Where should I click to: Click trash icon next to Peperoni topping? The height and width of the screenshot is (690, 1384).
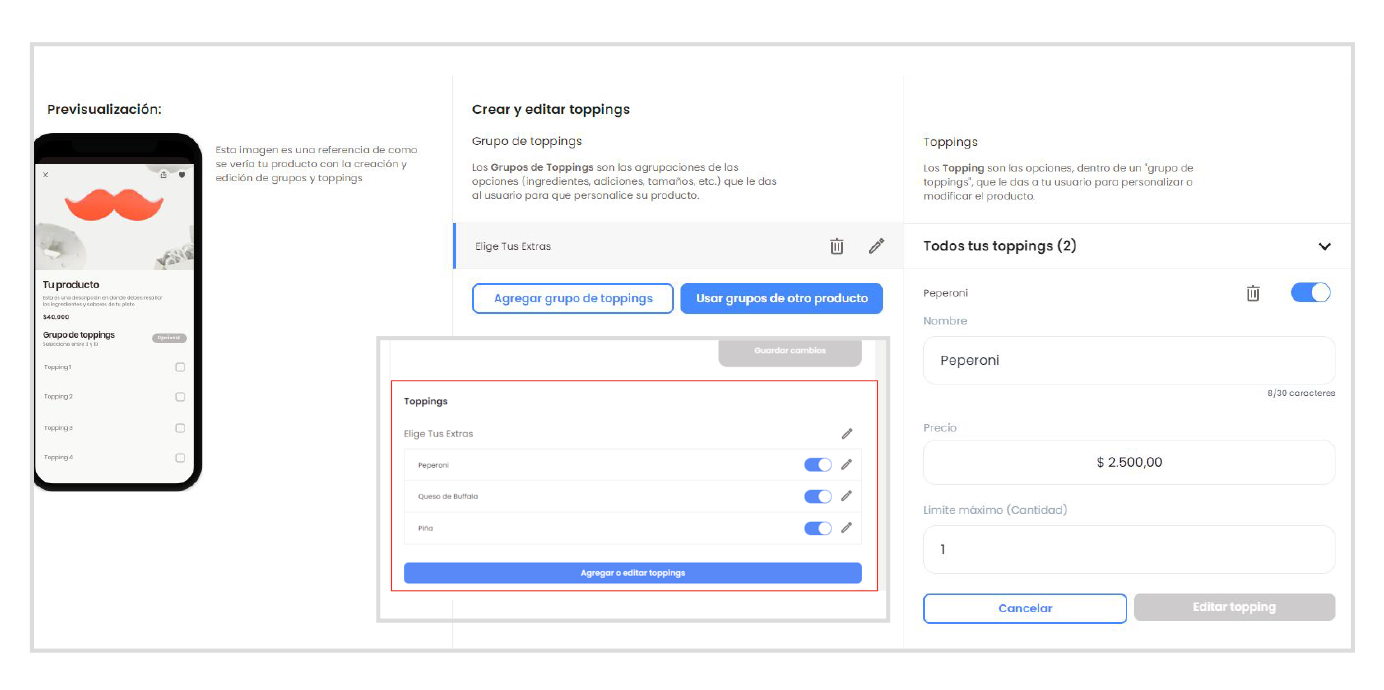(1252, 293)
